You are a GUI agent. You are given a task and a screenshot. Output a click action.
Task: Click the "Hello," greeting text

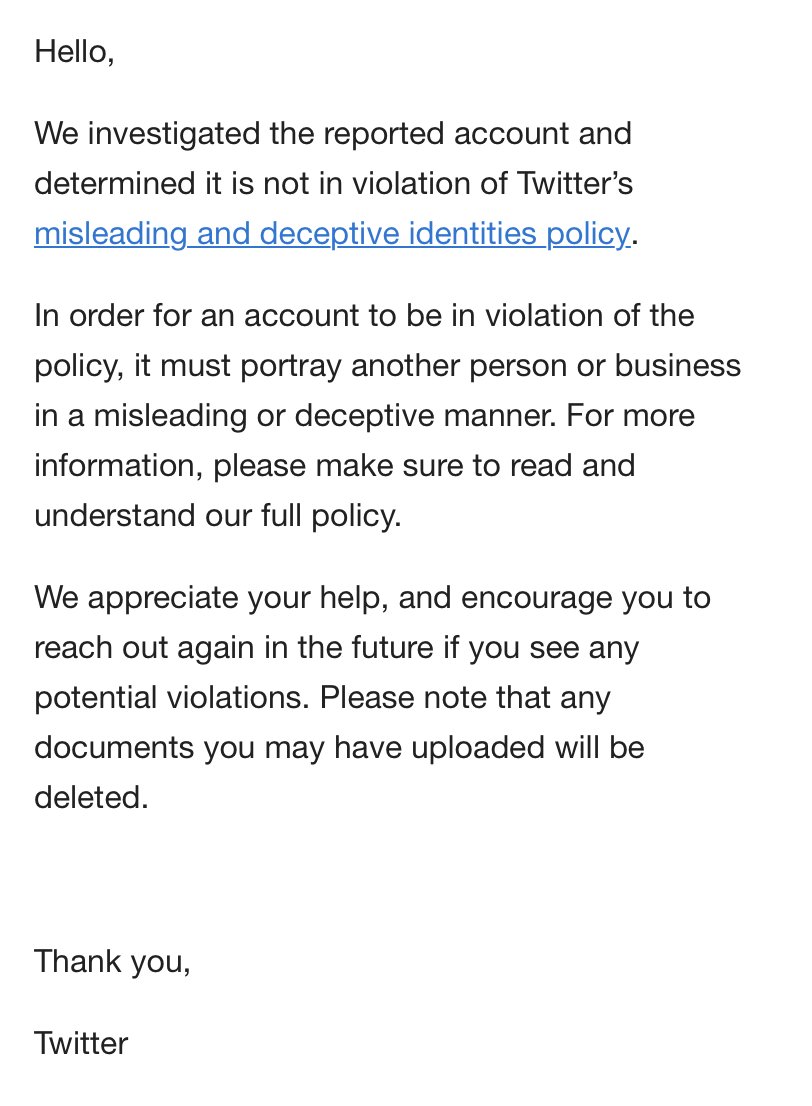click(74, 52)
